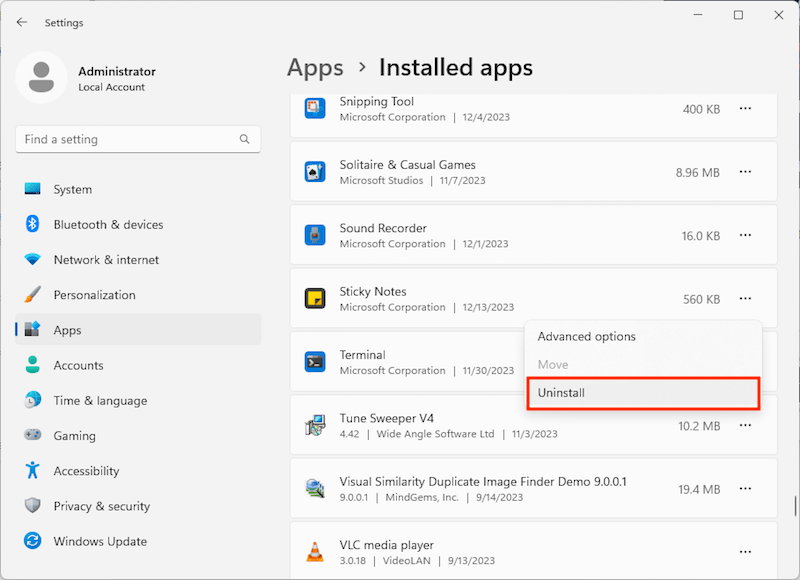Image resolution: width=800 pixels, height=580 pixels.
Task: Click the Tune Sweeper V4 icon
Action: click(315, 425)
